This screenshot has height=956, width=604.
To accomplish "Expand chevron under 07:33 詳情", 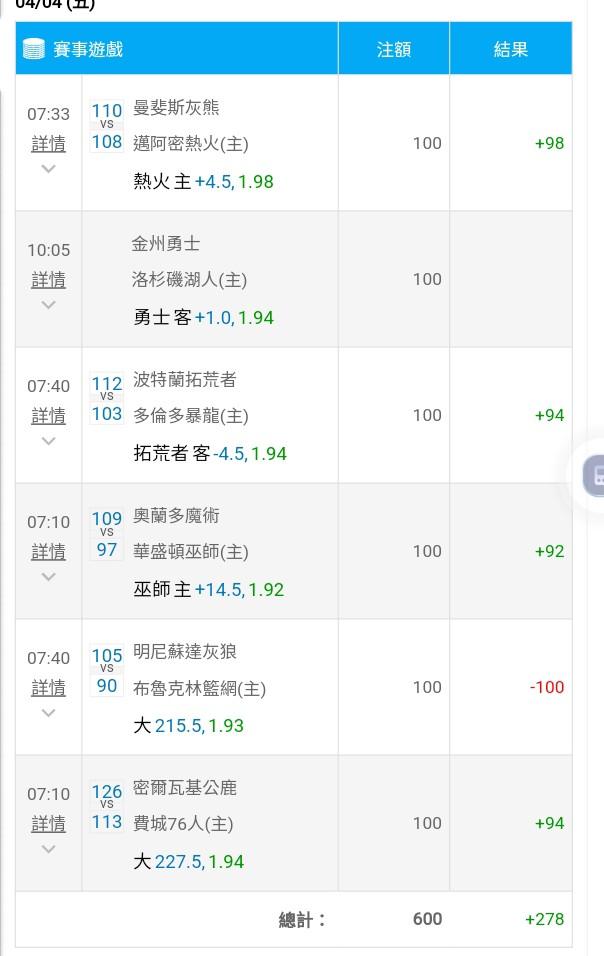I will coord(48,169).
